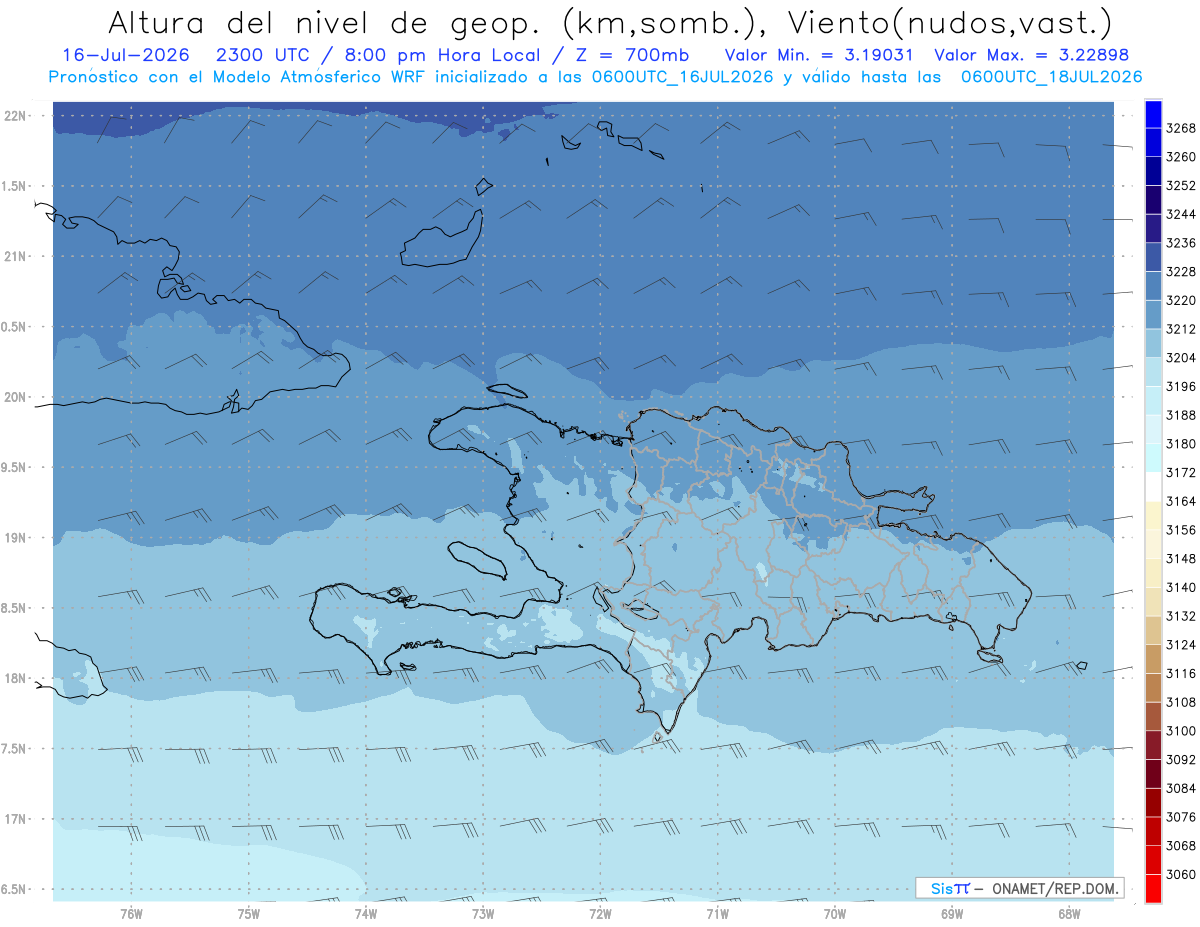The width and height of the screenshot is (1200, 927).
Task: Click the '3228' color scale value
Action: [1181, 271]
